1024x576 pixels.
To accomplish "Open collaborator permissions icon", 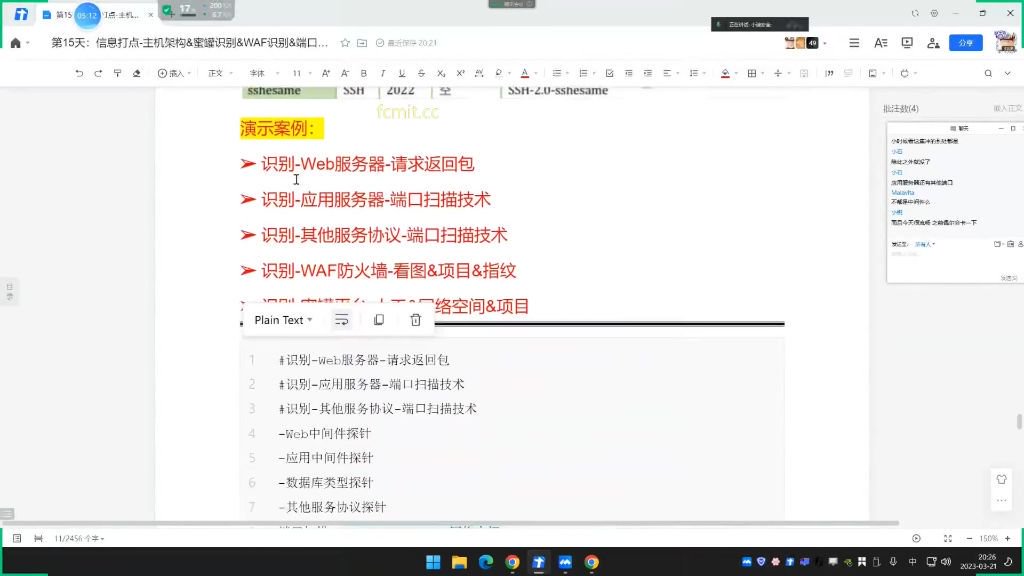I will click(x=933, y=43).
